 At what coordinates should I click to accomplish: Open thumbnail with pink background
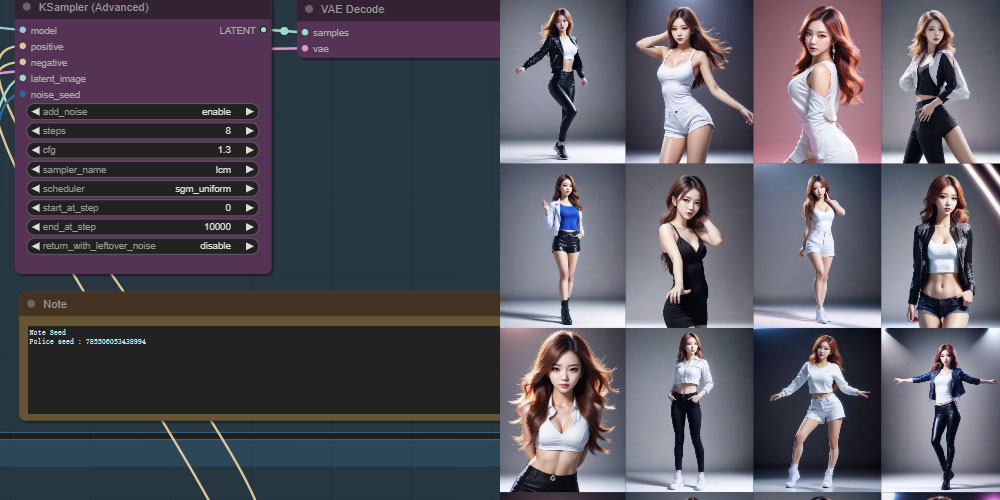click(817, 82)
